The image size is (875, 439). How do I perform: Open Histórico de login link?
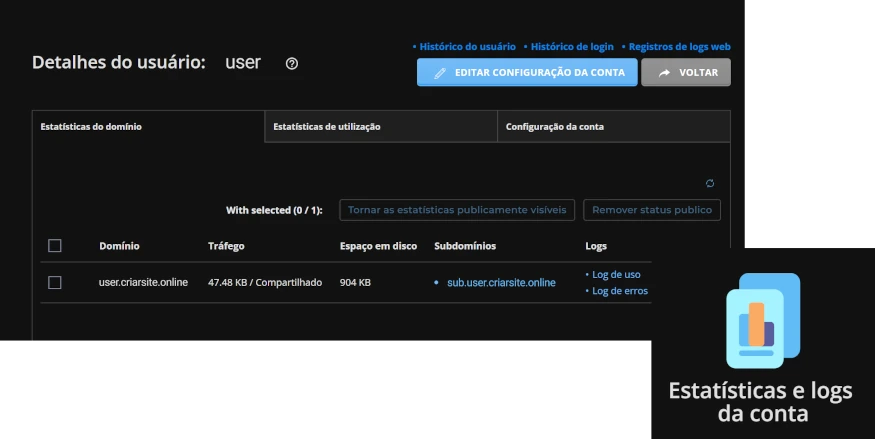point(570,47)
